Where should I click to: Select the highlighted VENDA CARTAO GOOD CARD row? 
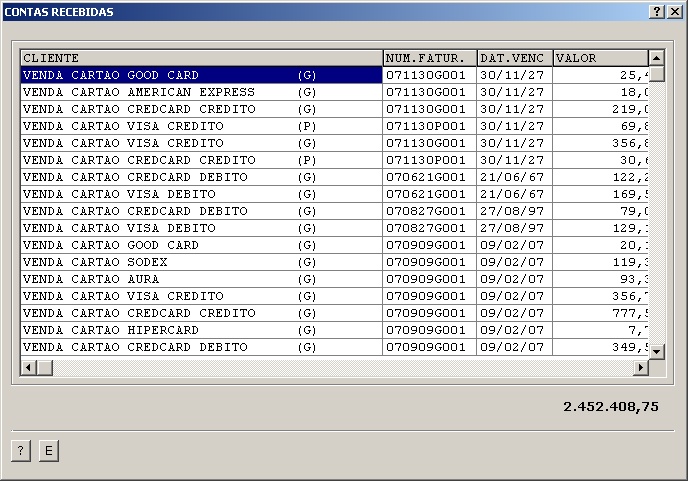(x=334, y=75)
